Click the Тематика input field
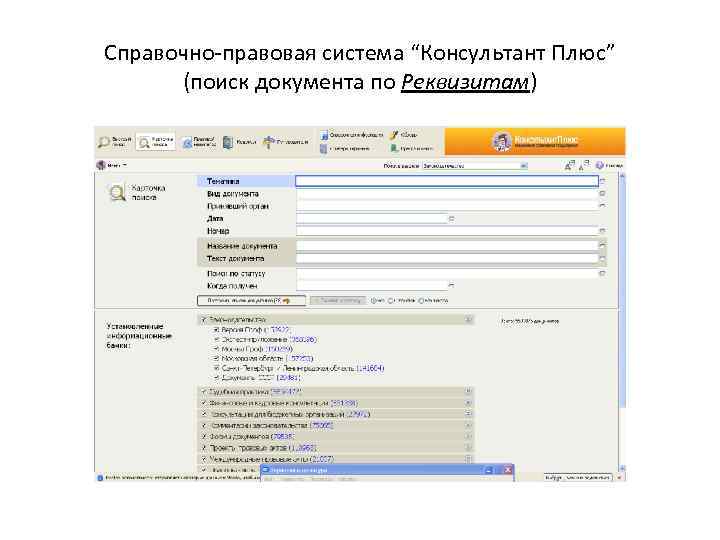 (x=447, y=181)
